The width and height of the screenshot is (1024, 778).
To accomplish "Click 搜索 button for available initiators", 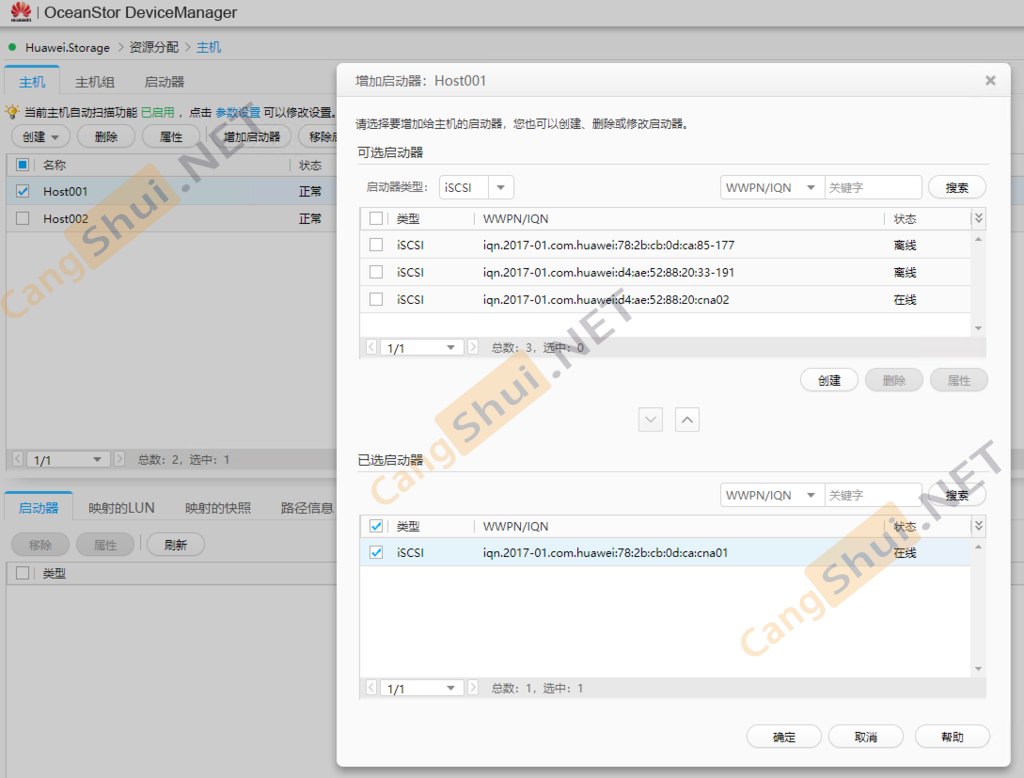I will point(957,187).
